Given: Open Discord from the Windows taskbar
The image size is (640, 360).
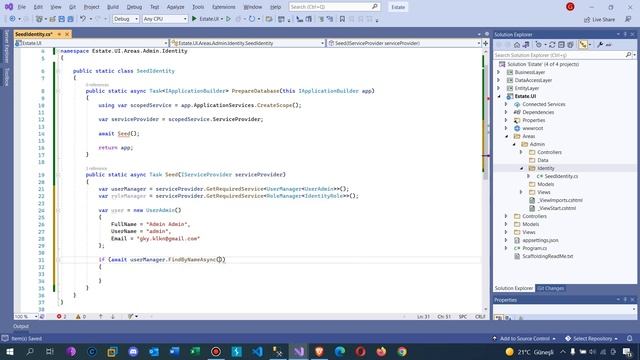Looking at the screenshot, I should 133,351.
